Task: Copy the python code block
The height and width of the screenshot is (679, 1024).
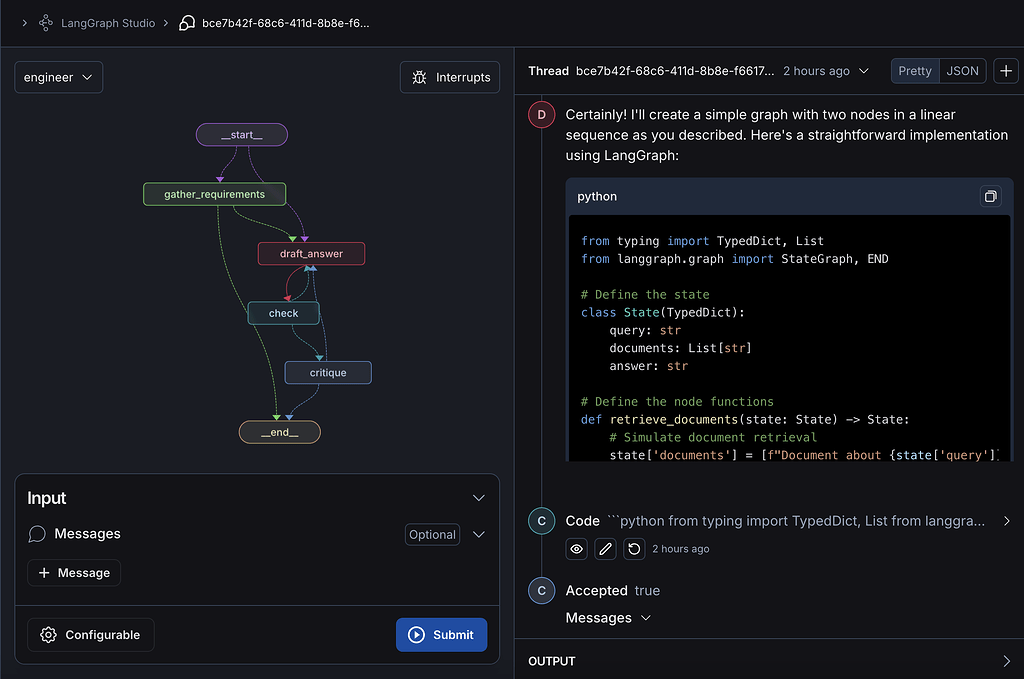Action: (990, 197)
